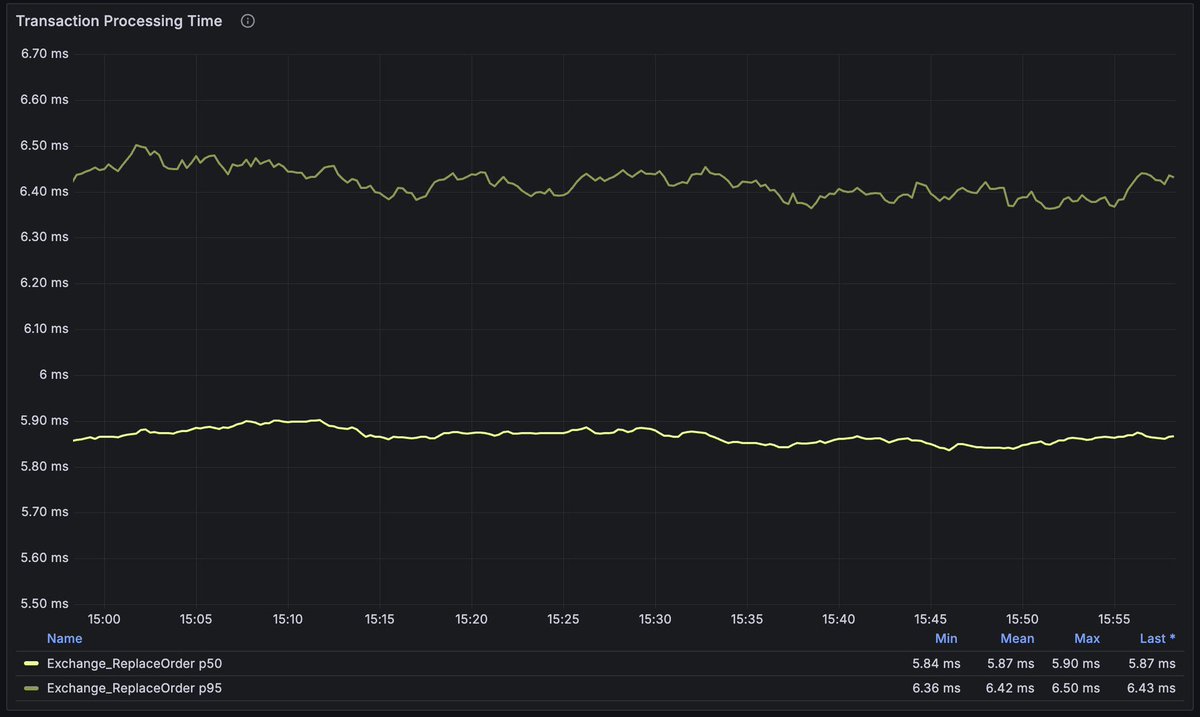Sort legend by Mean column
Screen dimensions: 1200x717
pos(1017,638)
